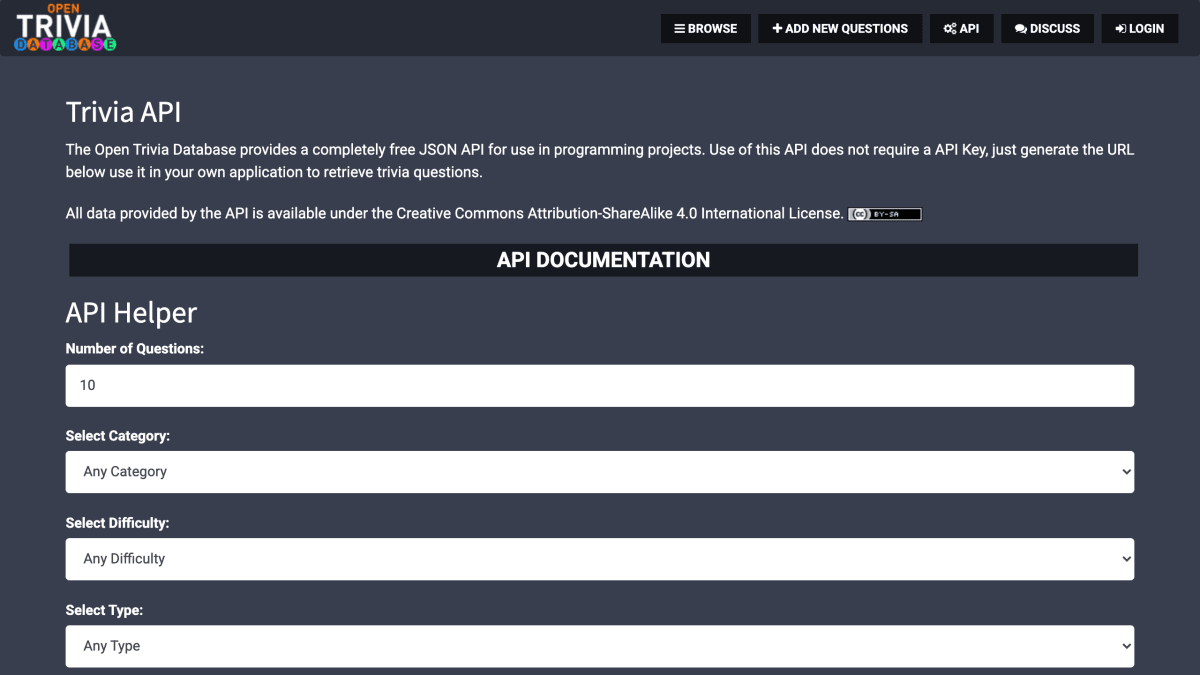Click the Login button

(x=1140, y=28)
